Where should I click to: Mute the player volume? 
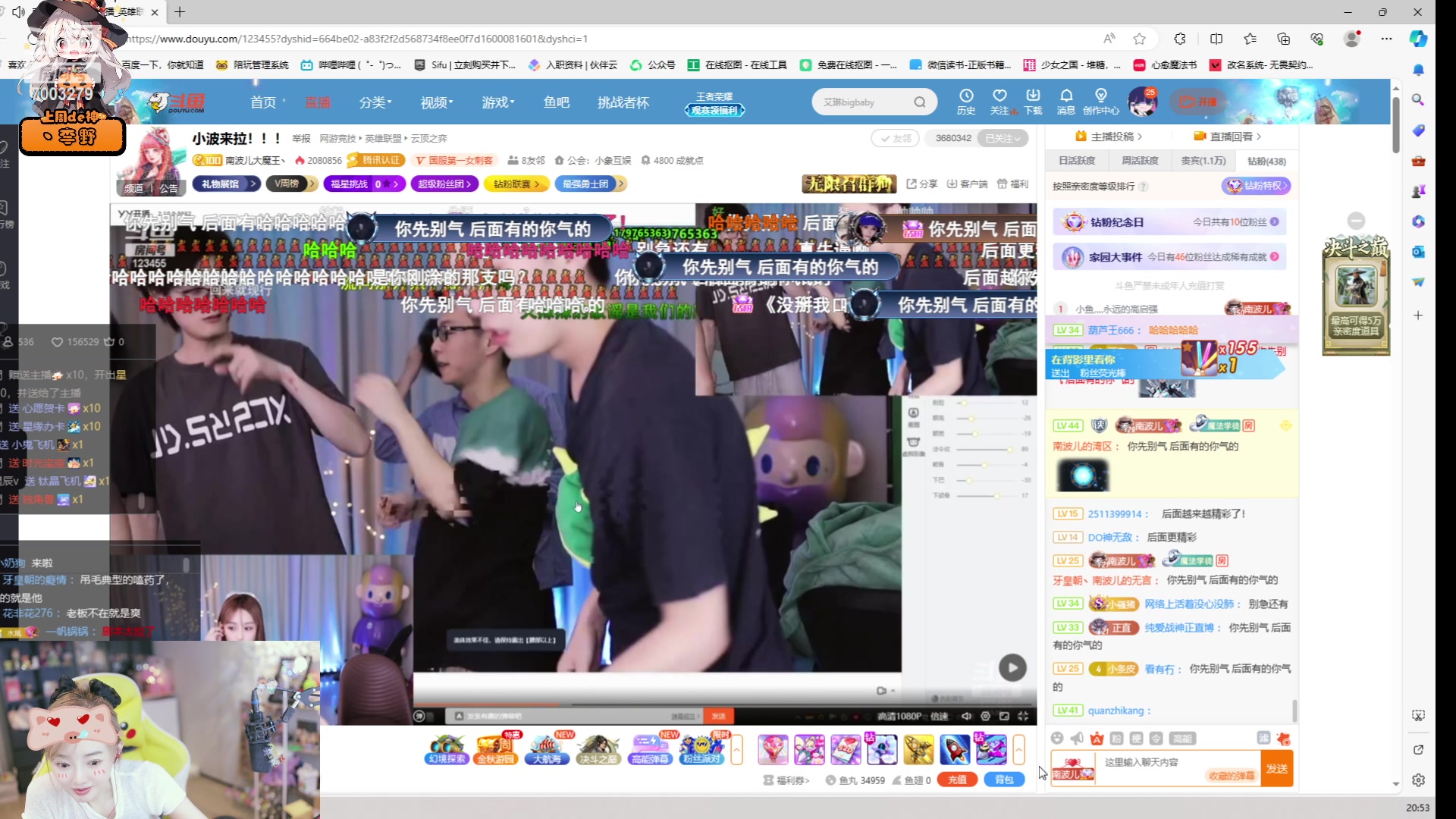[x=966, y=716]
